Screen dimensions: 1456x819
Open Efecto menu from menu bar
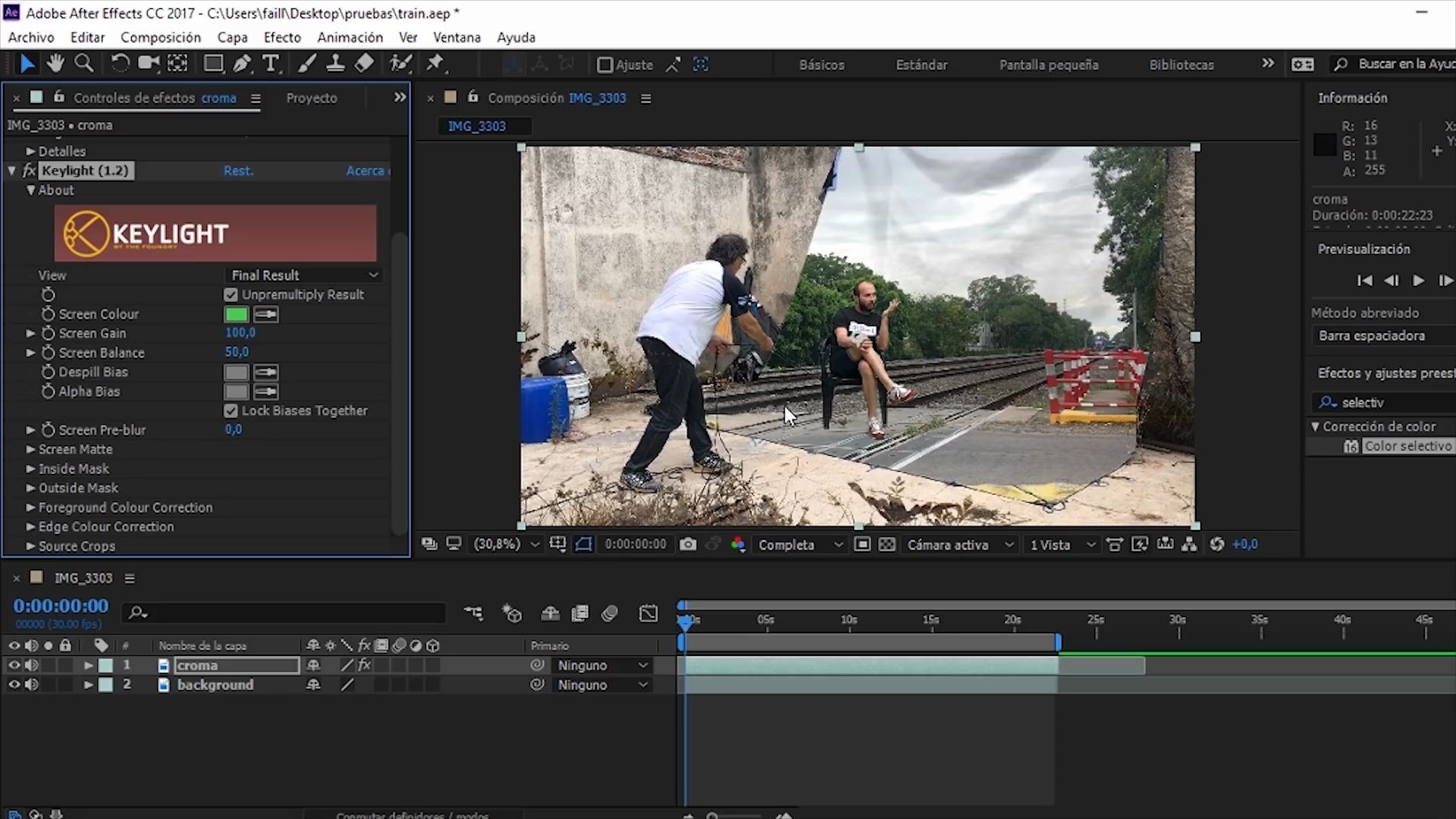coord(282,37)
